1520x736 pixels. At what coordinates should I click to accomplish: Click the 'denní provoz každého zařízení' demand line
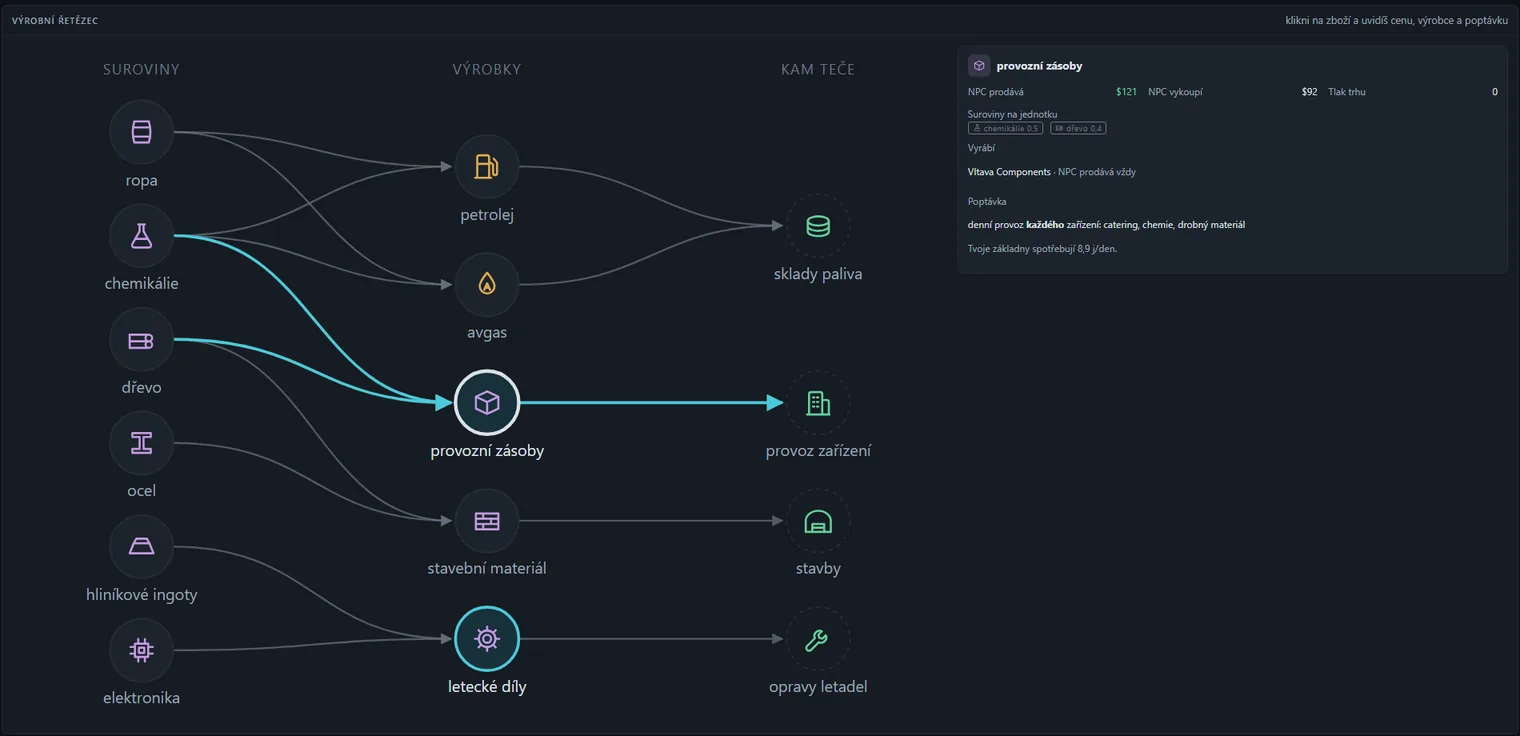[1106, 225]
